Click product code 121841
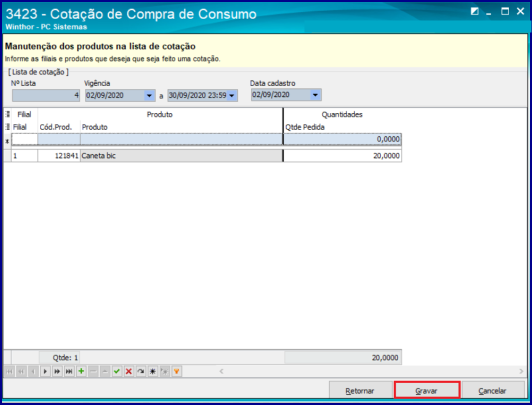The image size is (532, 405). (x=59, y=156)
